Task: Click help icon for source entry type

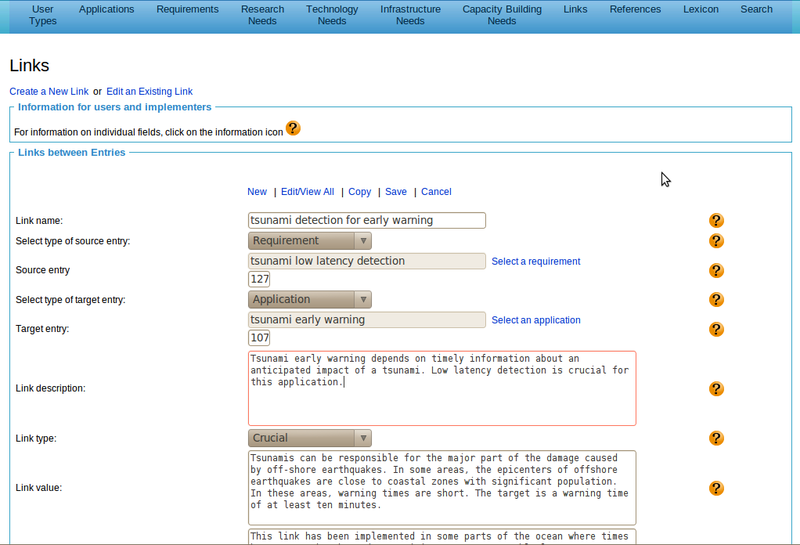Action: coord(716,241)
